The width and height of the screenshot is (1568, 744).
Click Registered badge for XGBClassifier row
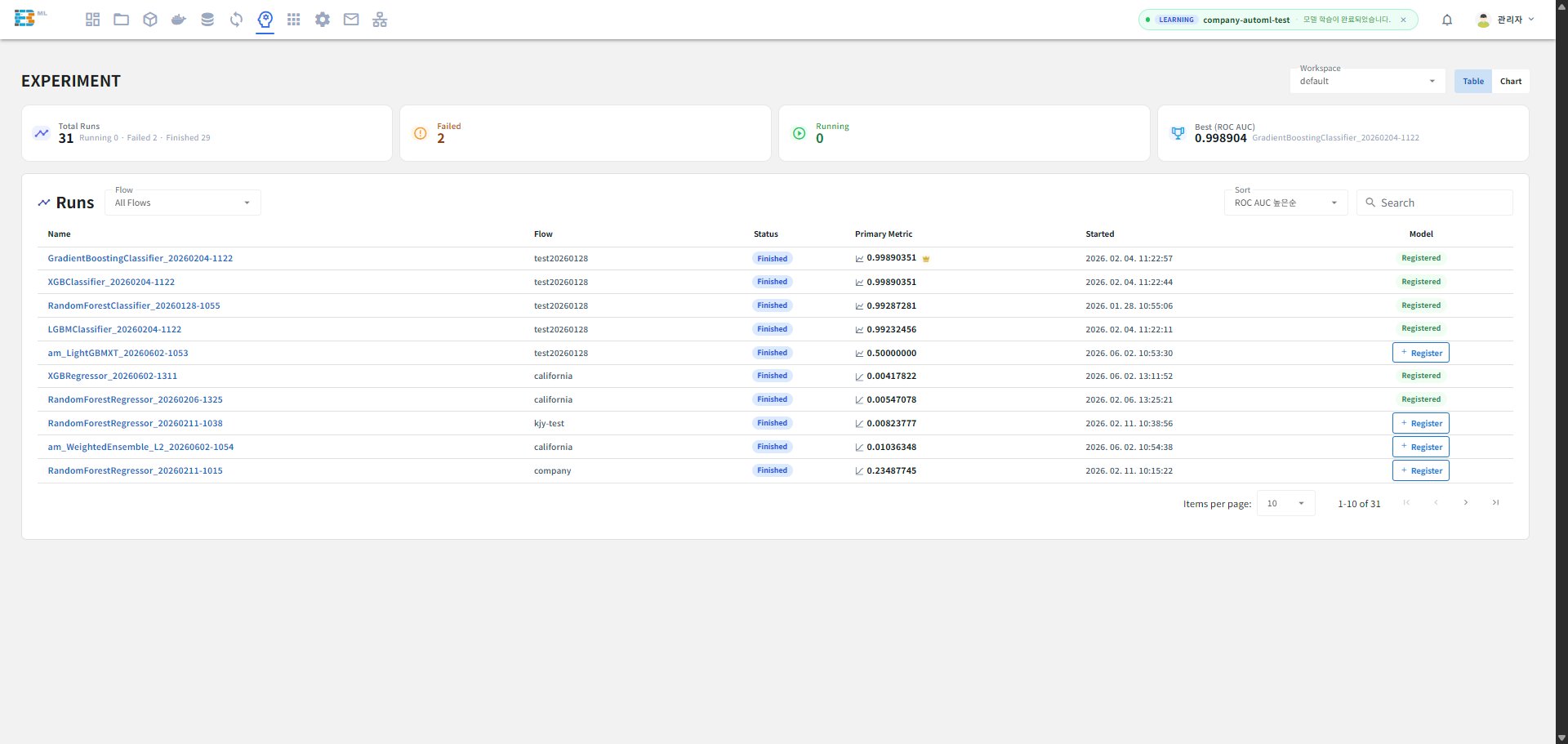click(1421, 282)
